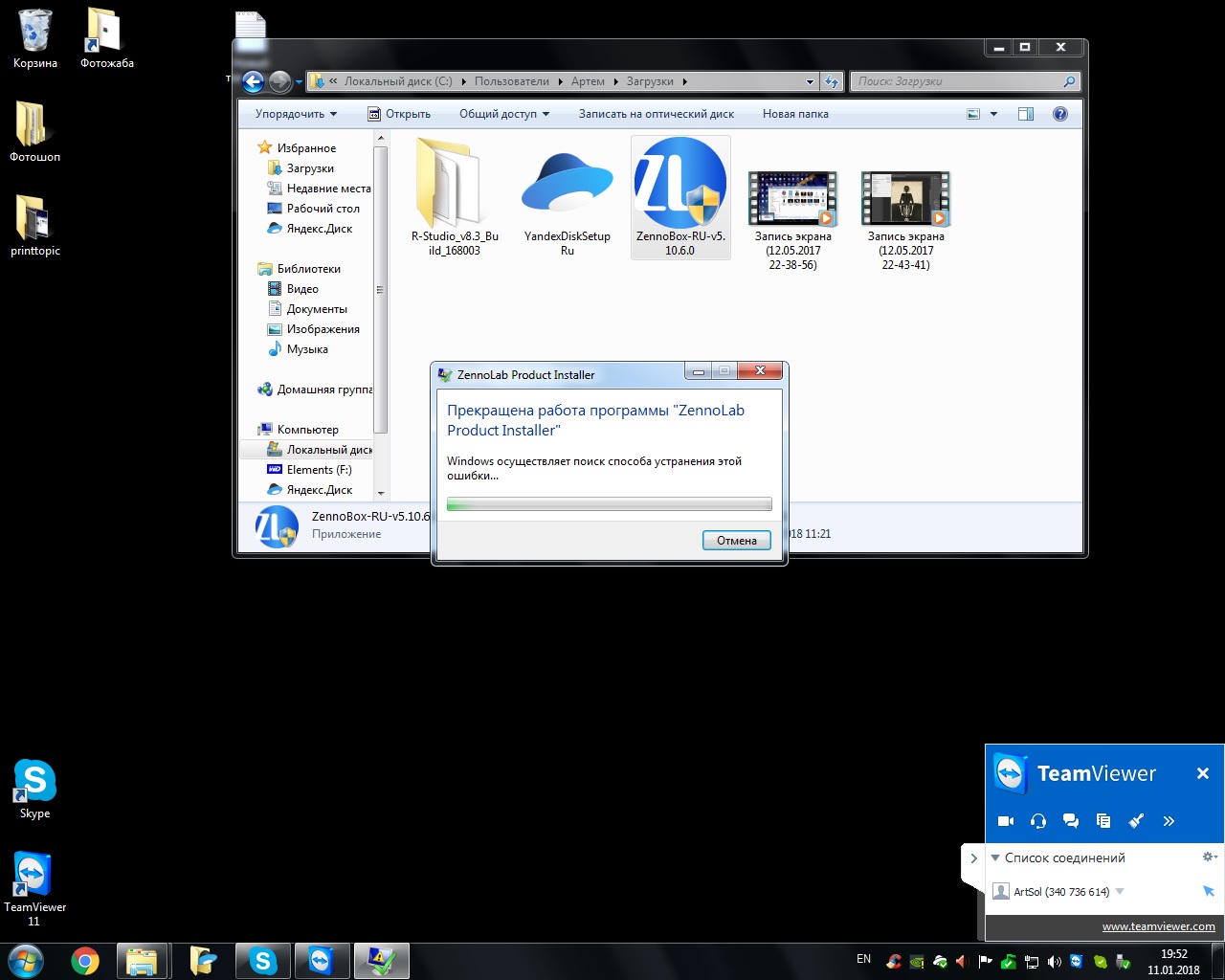Open the Общий доступ menu
This screenshot has height=980, width=1225.
[504, 114]
